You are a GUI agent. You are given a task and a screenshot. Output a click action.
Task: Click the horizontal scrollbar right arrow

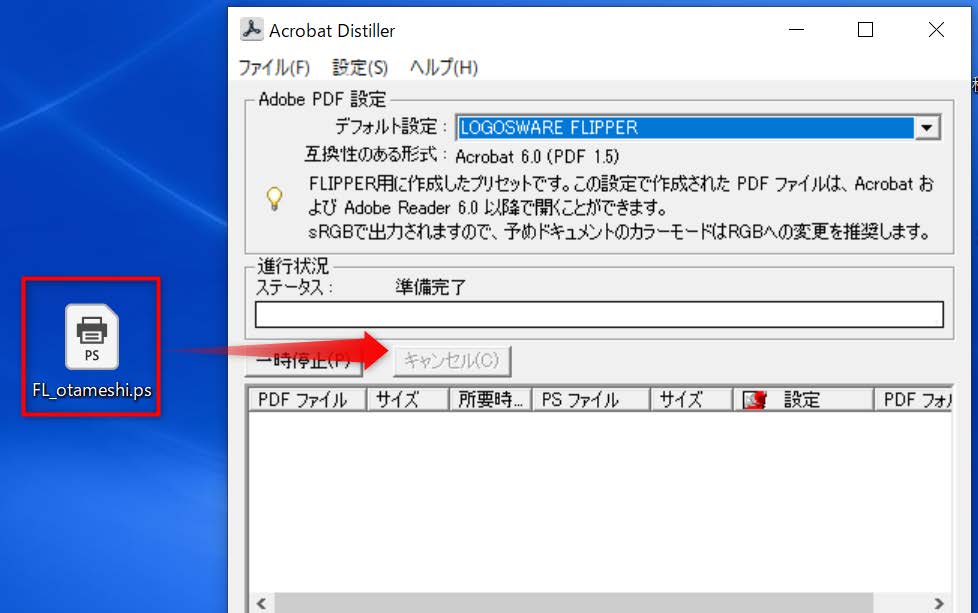click(939, 603)
